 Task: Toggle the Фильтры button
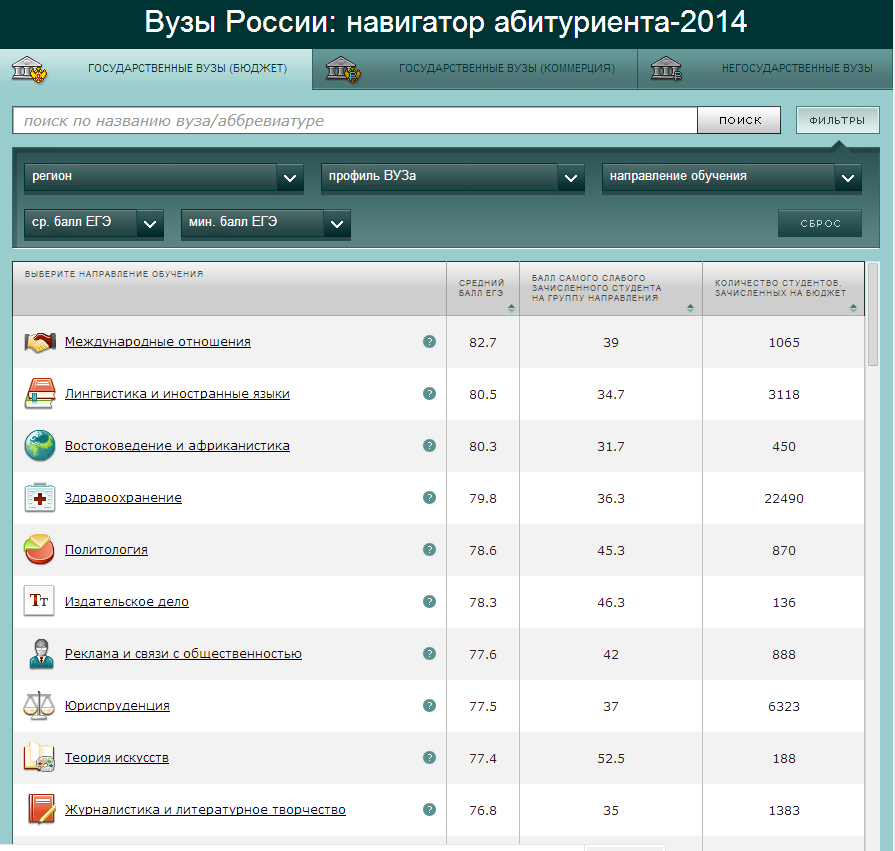coord(837,120)
